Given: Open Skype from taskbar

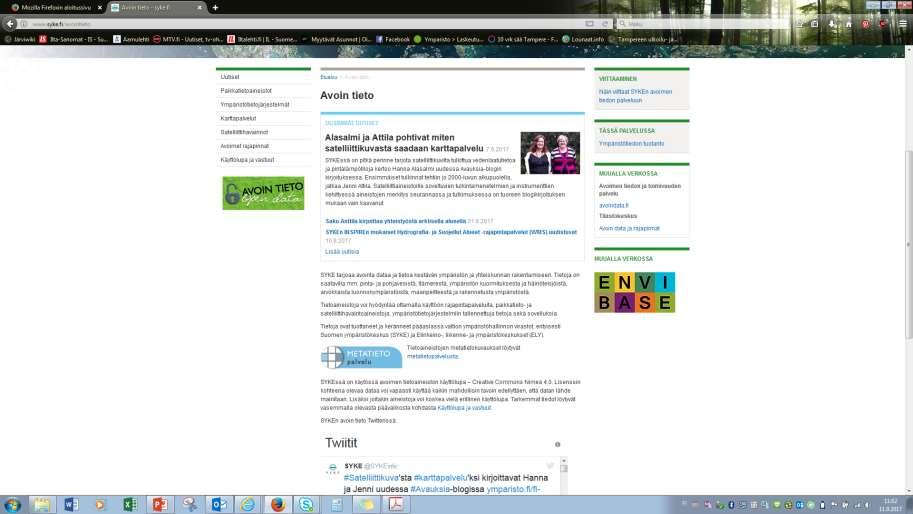Looking at the screenshot, I should (x=307, y=505).
